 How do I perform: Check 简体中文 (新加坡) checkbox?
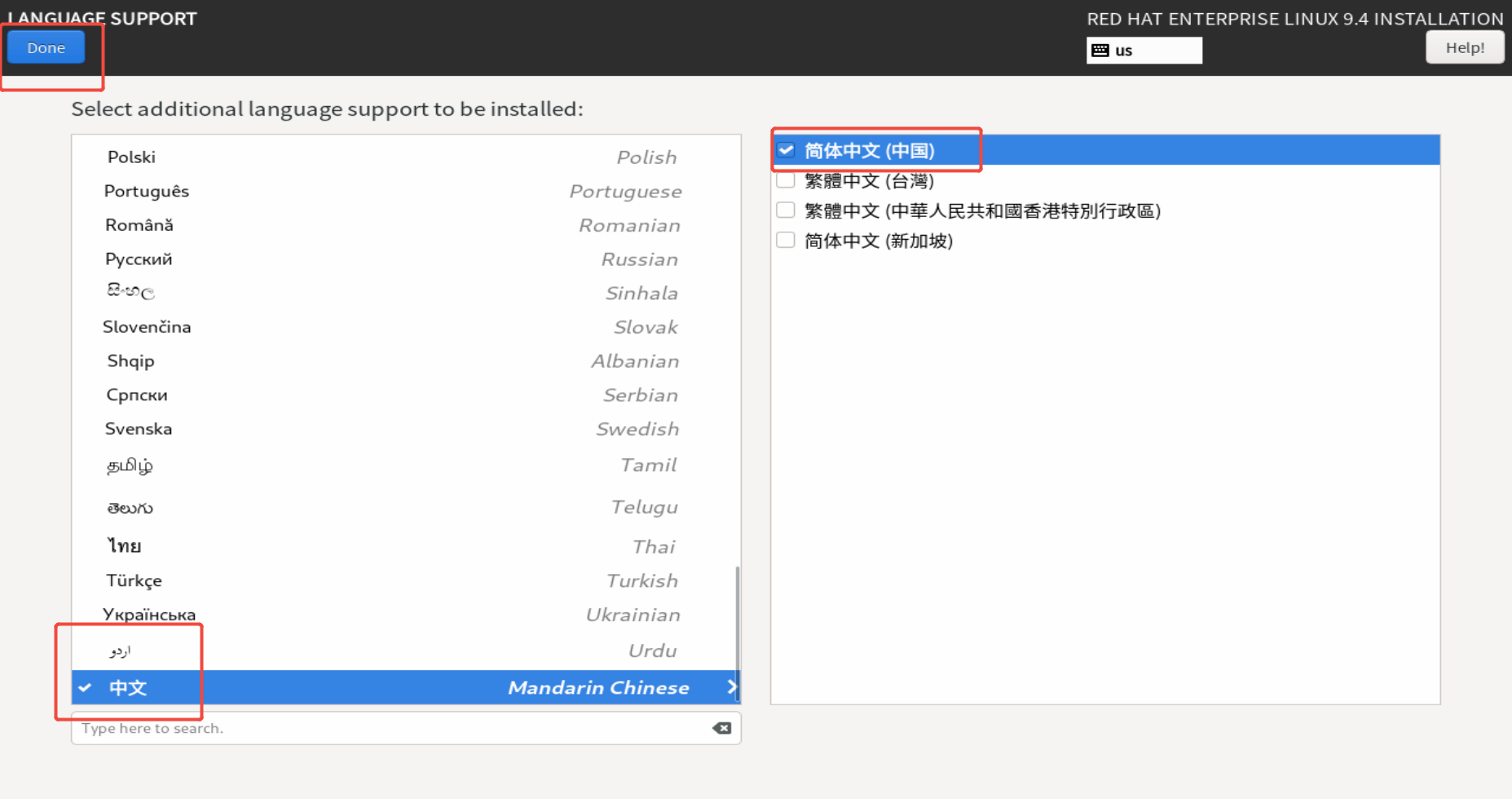[x=786, y=241]
